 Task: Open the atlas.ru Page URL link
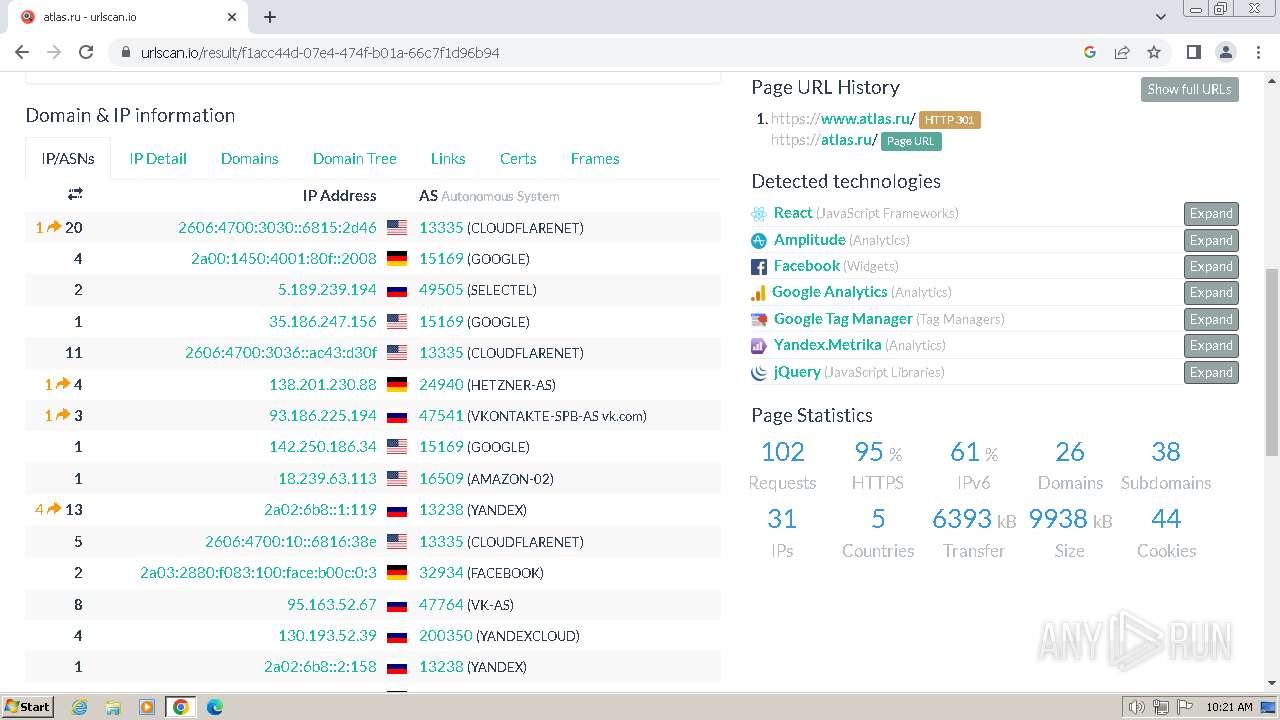click(824, 140)
